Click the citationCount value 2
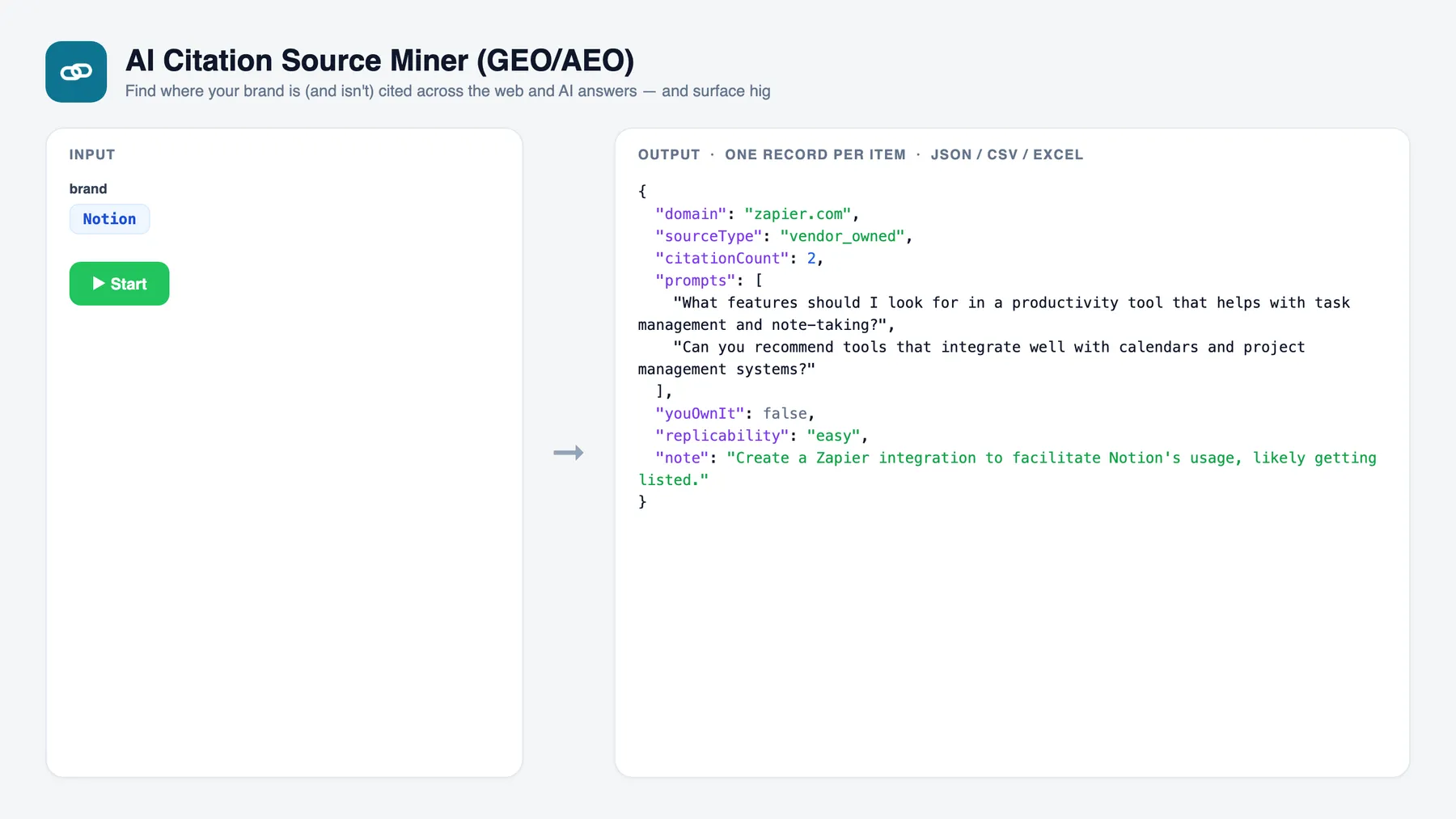This screenshot has width=1456, height=819. click(811, 259)
